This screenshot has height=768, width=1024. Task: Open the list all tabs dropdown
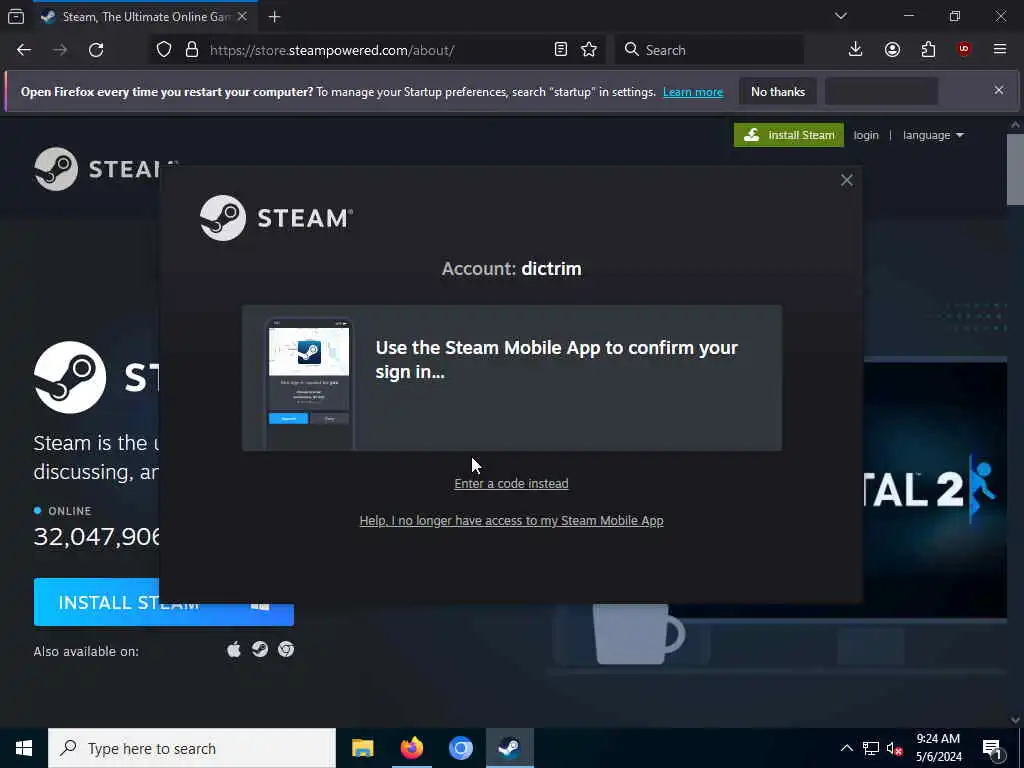pos(840,16)
